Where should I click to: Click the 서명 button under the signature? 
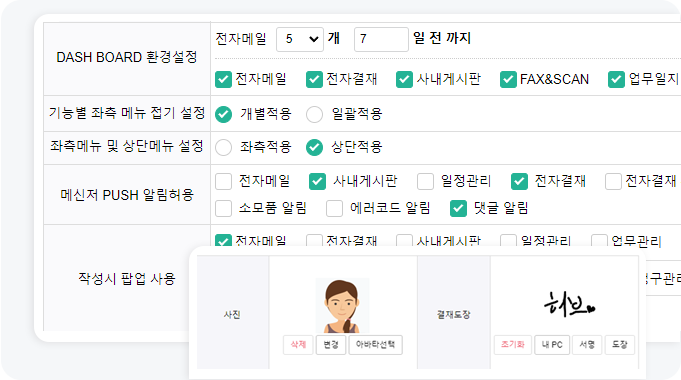(587, 345)
